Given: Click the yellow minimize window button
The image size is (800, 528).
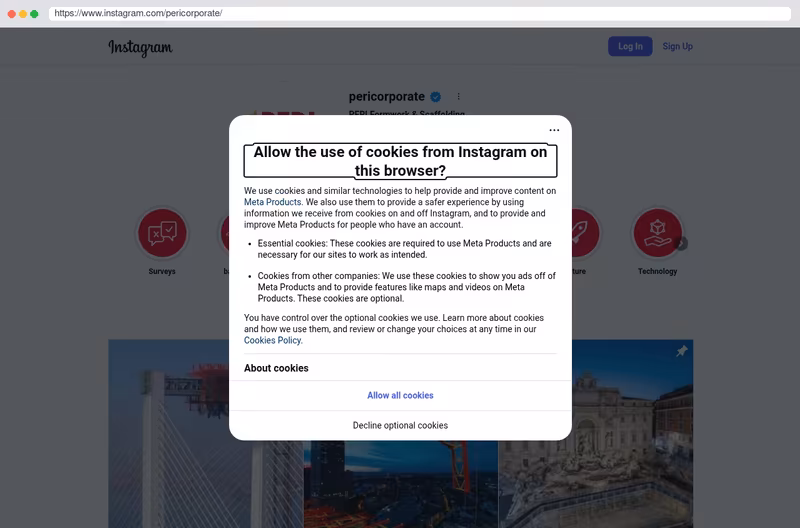Looking at the screenshot, I should tap(23, 14).
